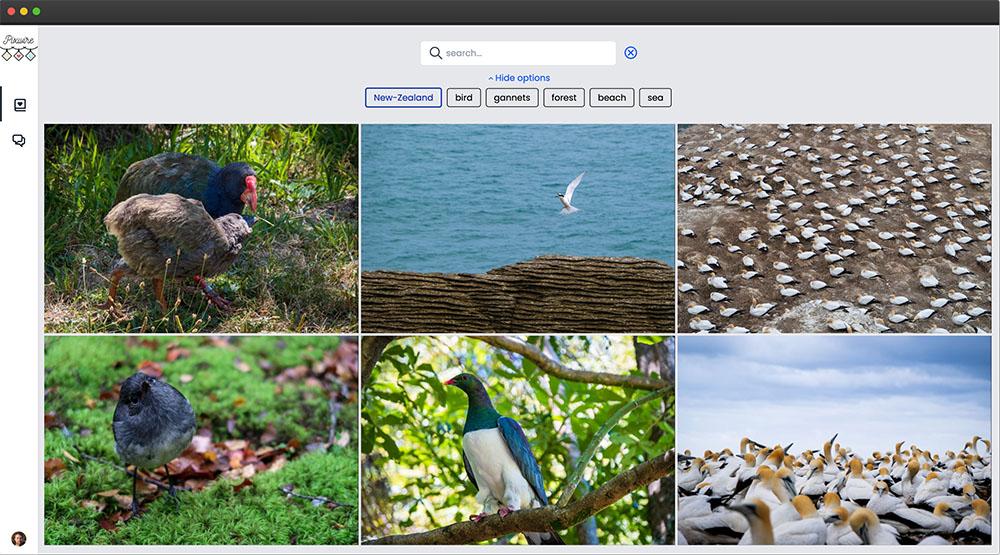The image size is (1000, 555).
Task: Toggle the bird tag filter
Action: coord(464,98)
